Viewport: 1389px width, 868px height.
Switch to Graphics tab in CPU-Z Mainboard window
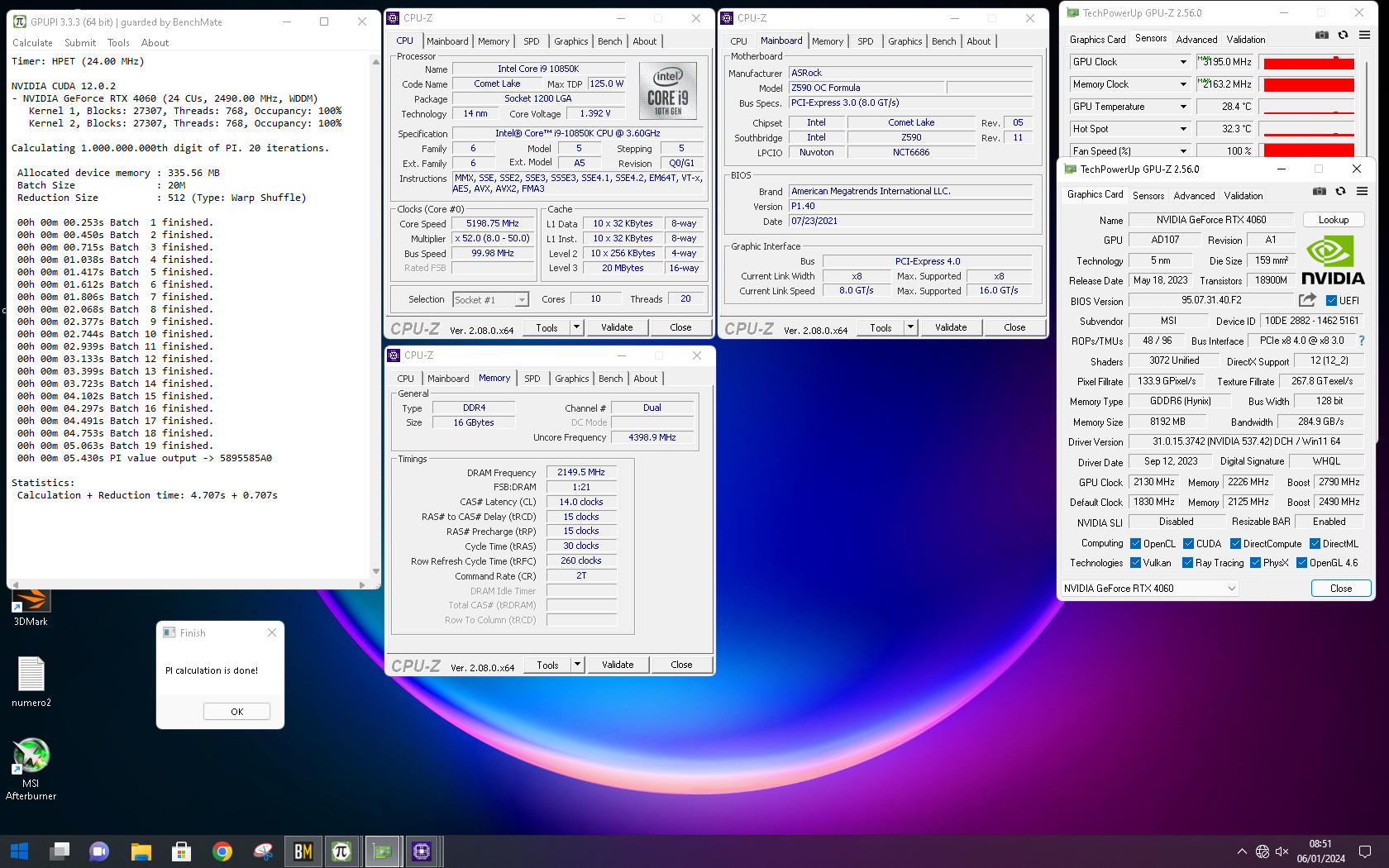(905, 41)
